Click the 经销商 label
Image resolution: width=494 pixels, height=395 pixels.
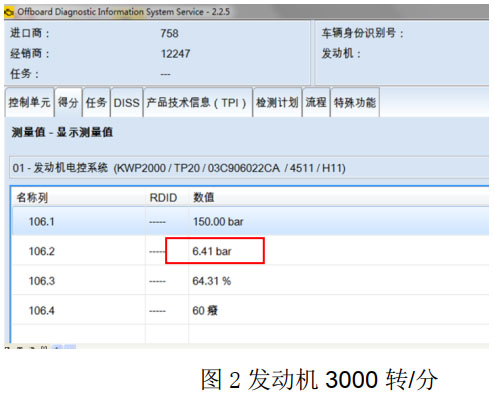(30, 53)
